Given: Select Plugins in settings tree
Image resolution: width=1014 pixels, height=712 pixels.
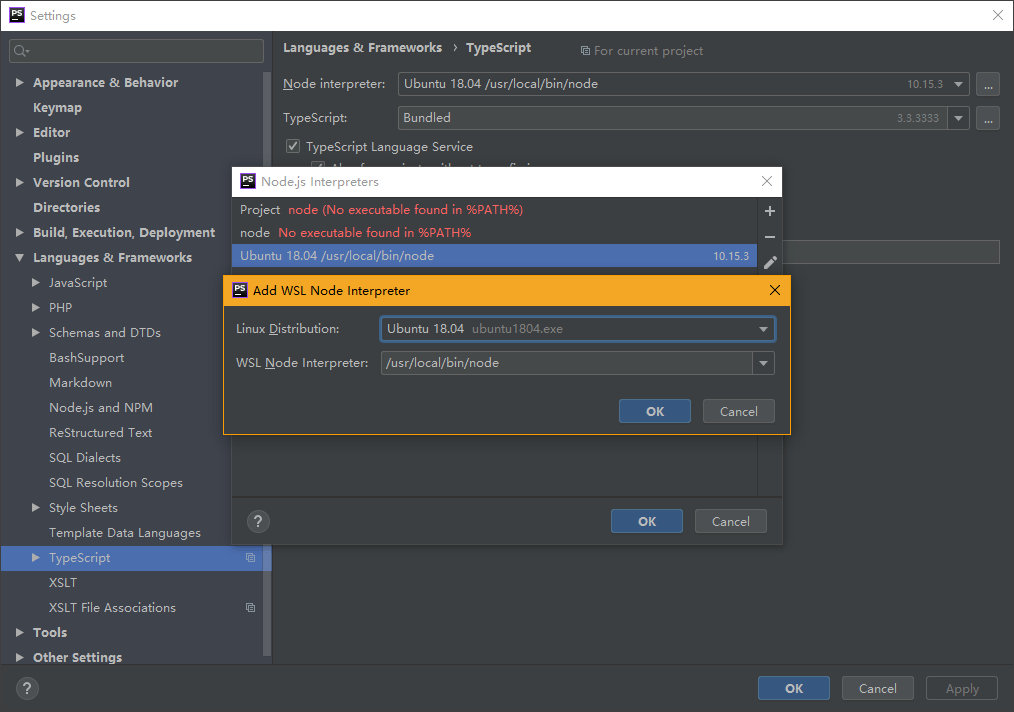Looking at the screenshot, I should coord(56,157).
